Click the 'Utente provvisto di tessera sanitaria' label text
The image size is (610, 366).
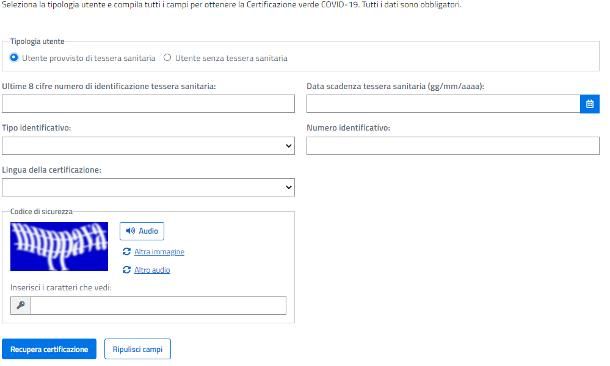(x=89, y=58)
